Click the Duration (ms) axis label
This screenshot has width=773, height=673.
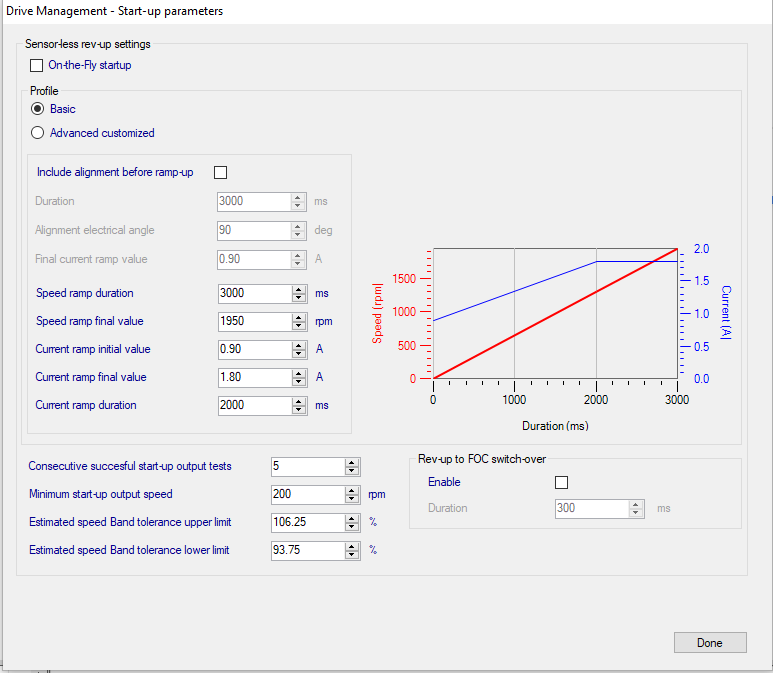click(555, 426)
